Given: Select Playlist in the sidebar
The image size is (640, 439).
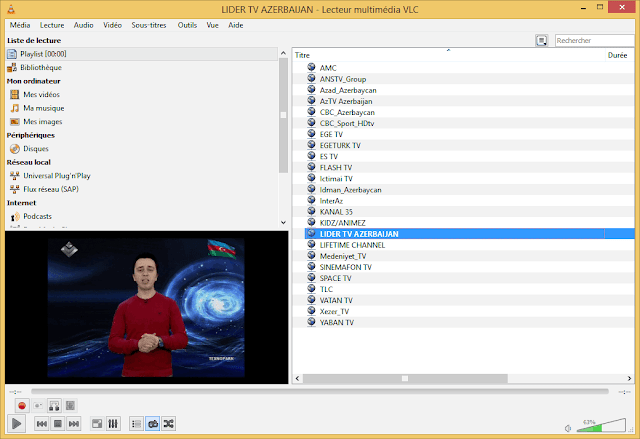Looking at the screenshot, I should coord(142,54).
